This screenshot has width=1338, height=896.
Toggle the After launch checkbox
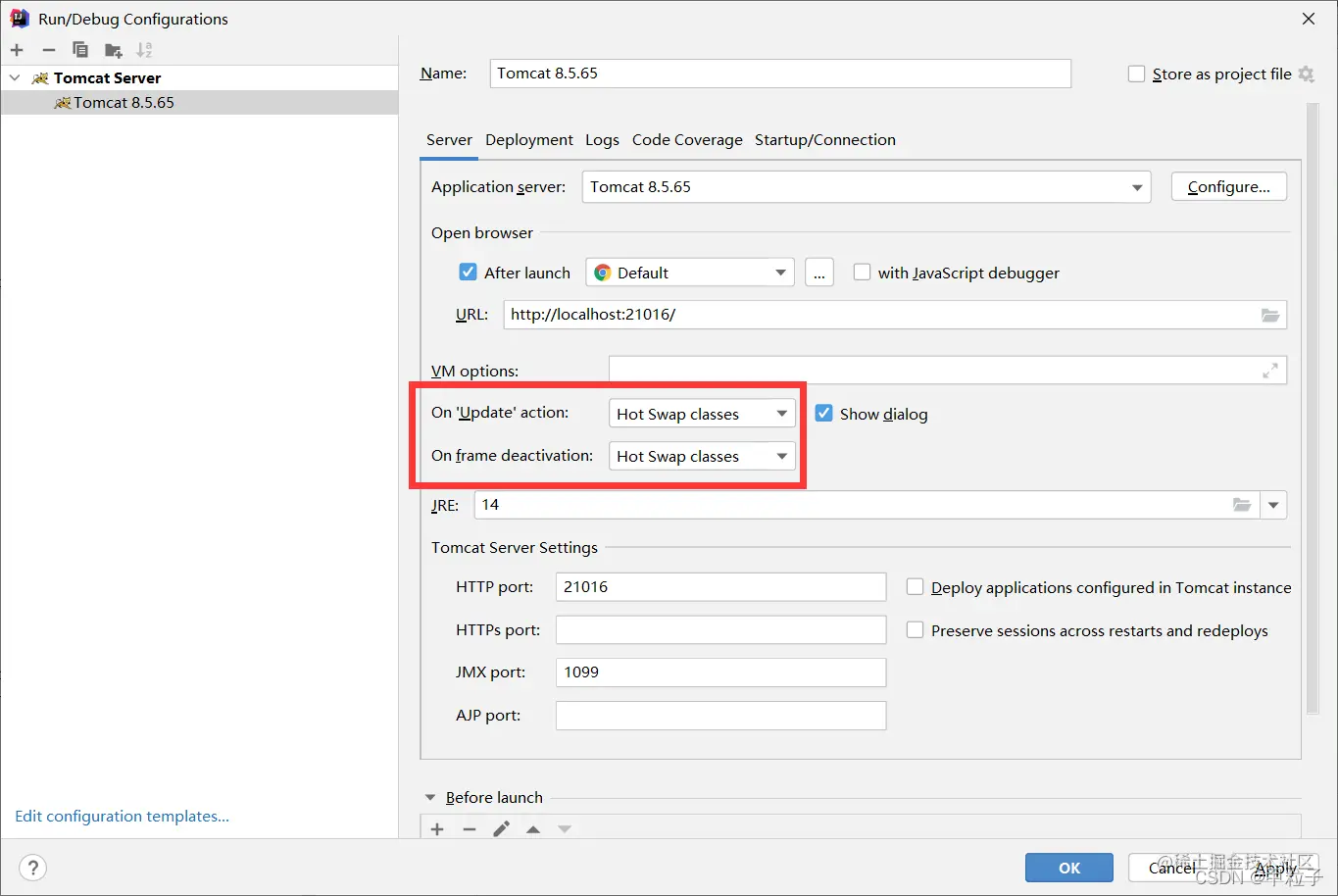pyautogui.click(x=469, y=273)
